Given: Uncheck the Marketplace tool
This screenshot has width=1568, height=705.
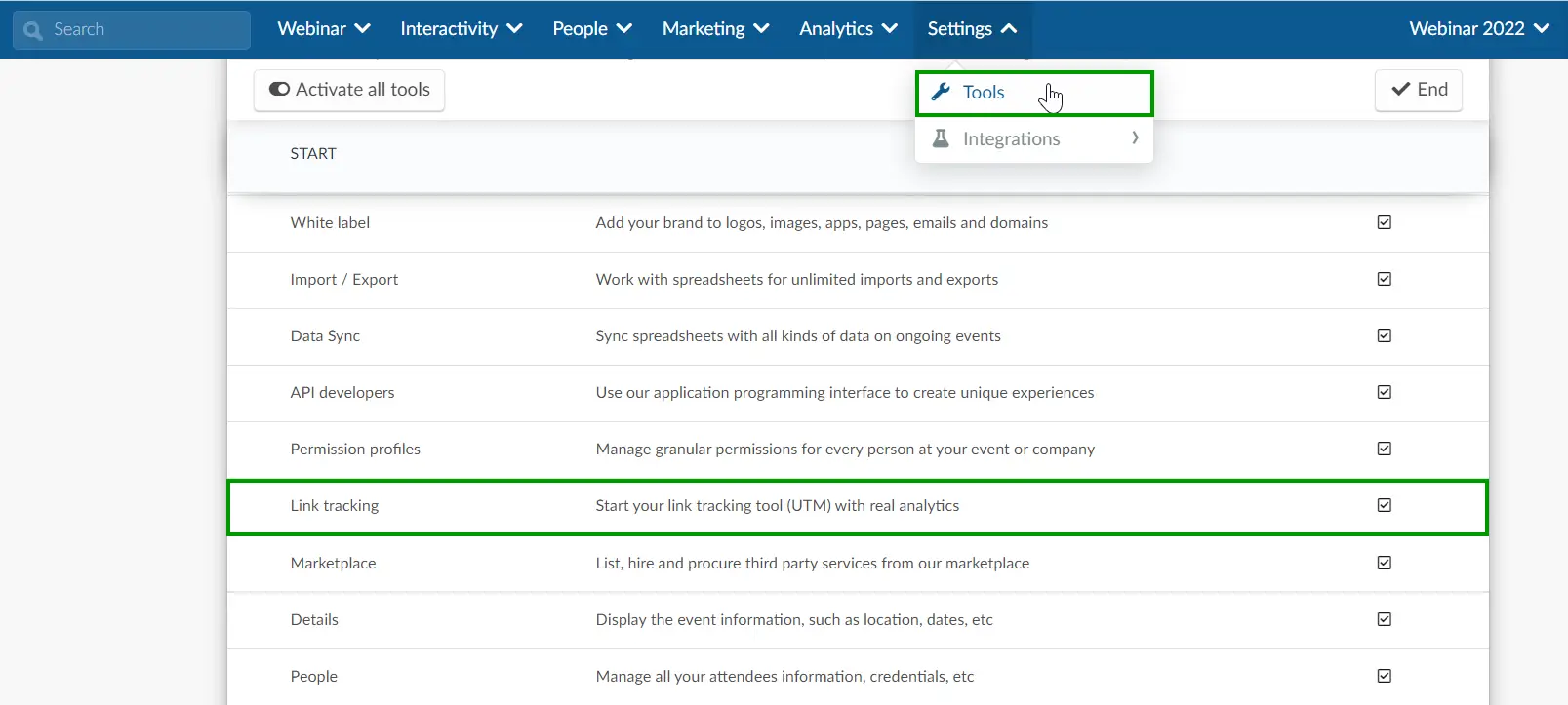Looking at the screenshot, I should tap(1384, 563).
